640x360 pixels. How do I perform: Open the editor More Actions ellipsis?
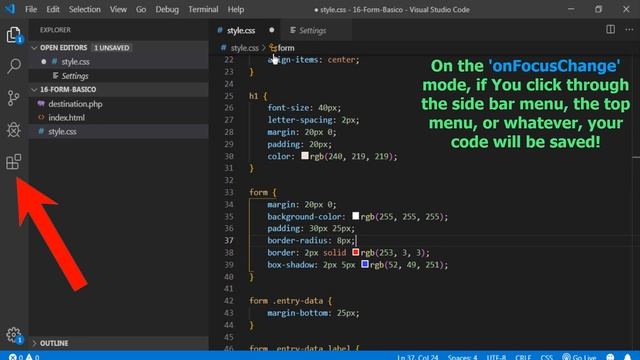tap(629, 29)
